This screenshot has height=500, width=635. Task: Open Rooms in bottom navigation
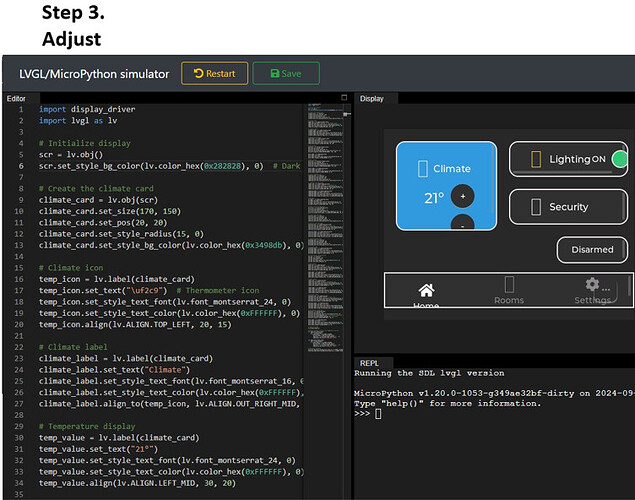[509, 290]
